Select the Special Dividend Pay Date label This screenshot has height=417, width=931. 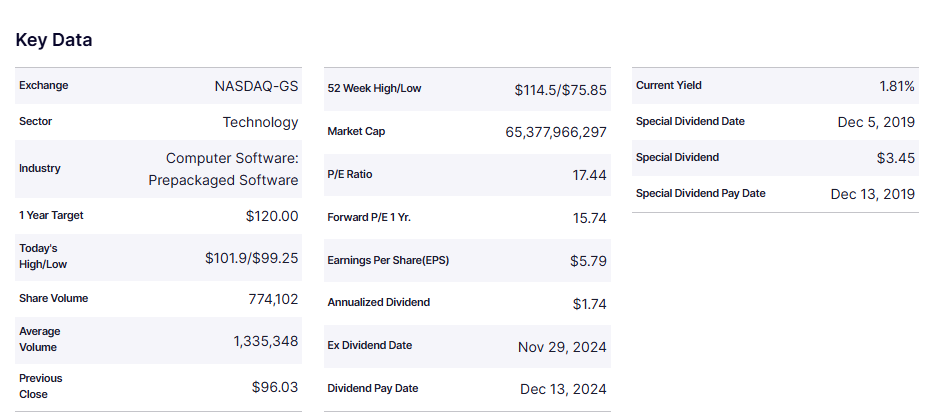(700, 194)
